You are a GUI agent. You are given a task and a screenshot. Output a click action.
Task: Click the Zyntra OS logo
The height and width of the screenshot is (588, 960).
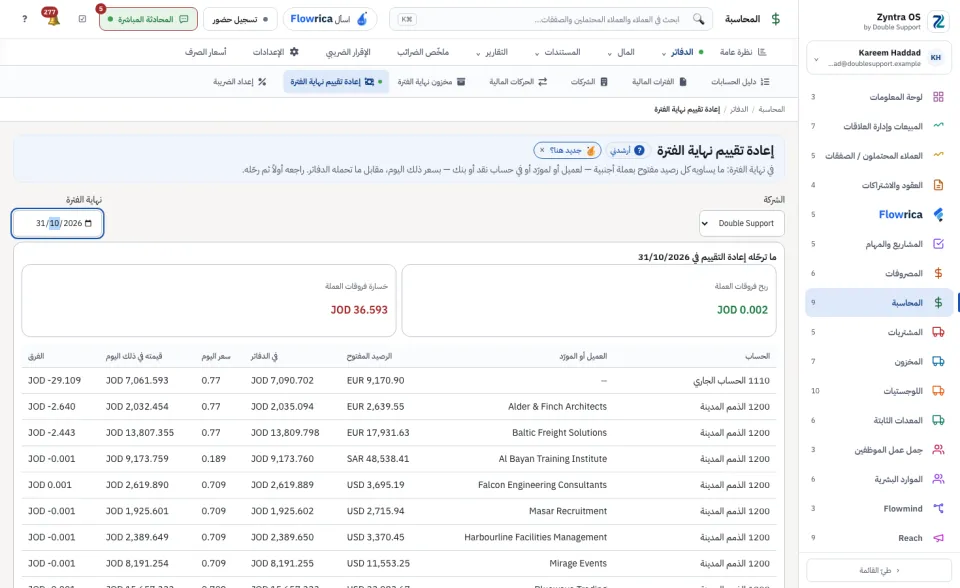938,21
